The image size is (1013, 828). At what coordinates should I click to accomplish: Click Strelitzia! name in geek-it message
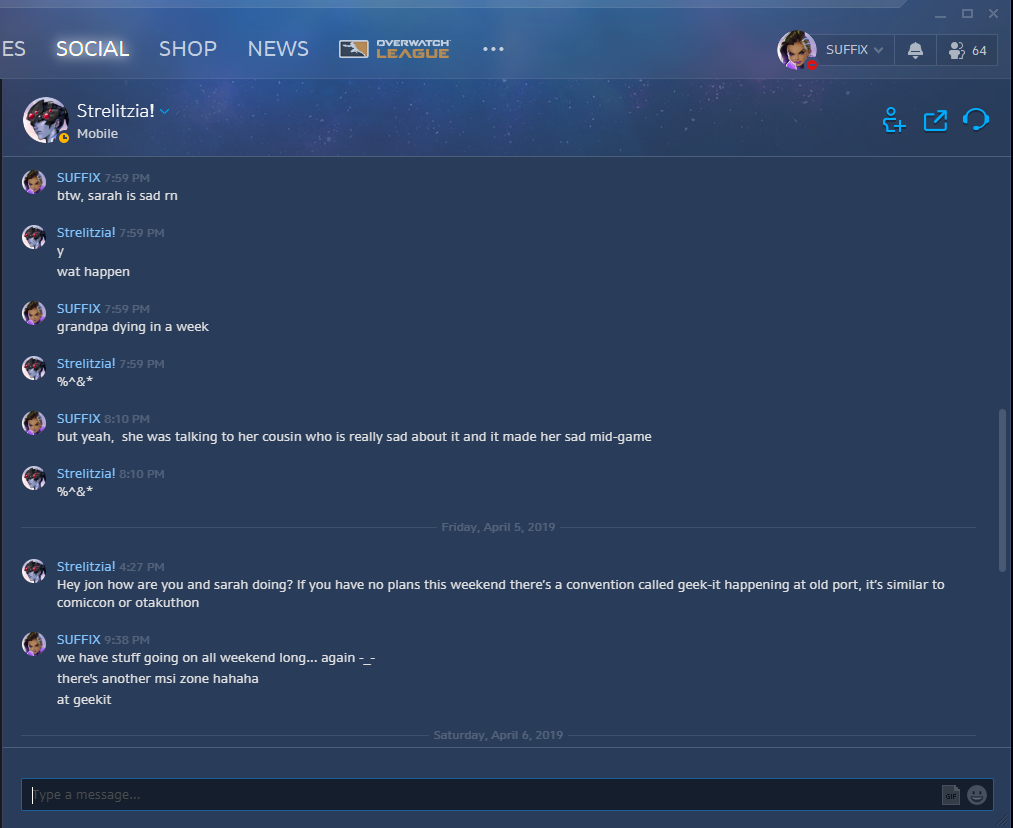86,566
